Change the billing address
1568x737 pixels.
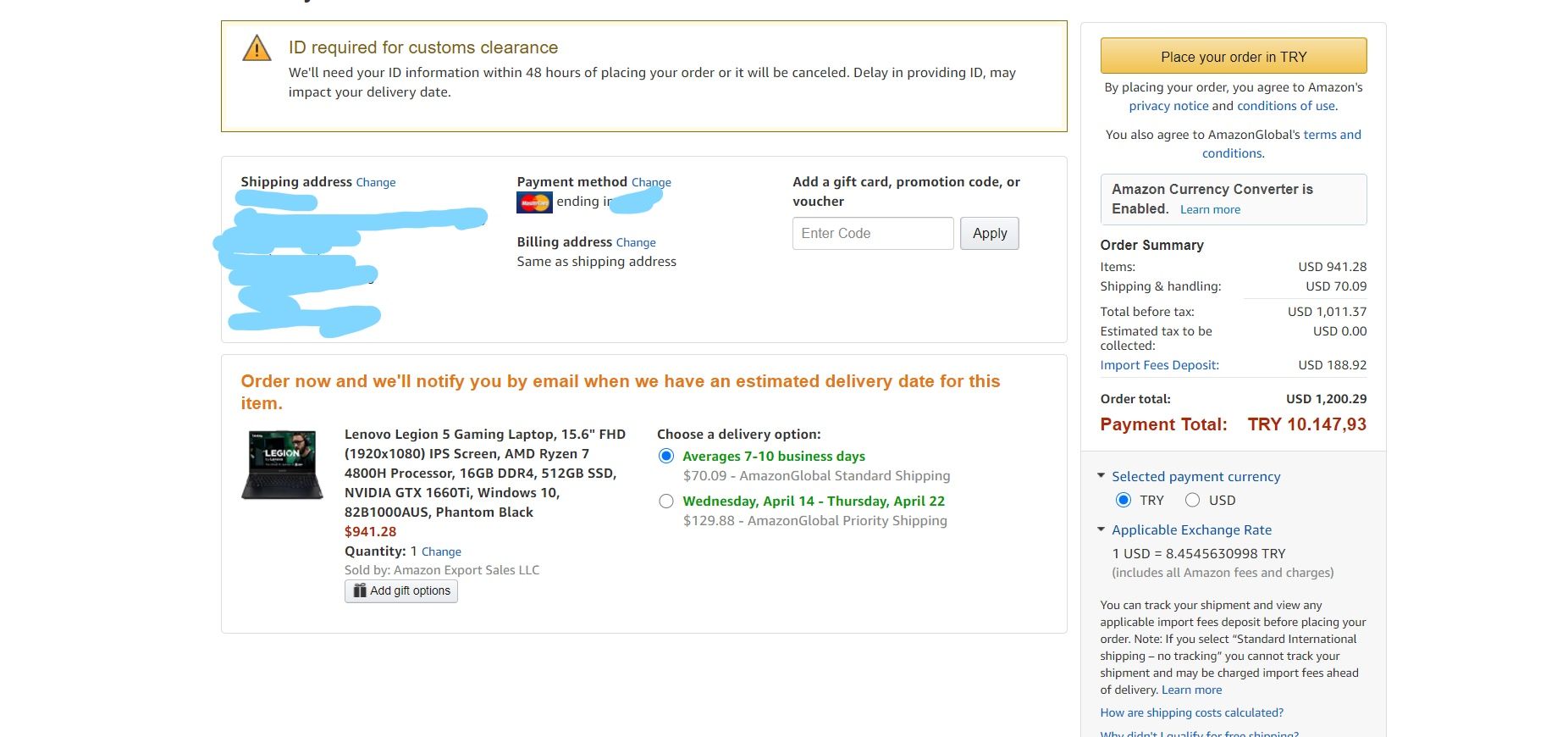[x=635, y=243]
